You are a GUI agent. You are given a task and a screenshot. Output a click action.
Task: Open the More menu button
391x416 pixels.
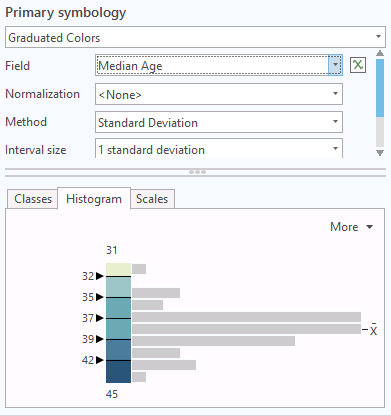[x=351, y=227]
